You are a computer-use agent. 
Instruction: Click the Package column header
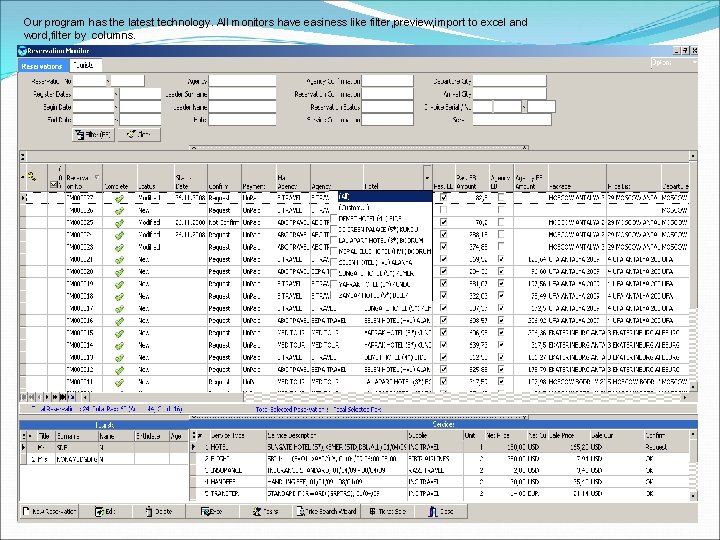point(577,178)
